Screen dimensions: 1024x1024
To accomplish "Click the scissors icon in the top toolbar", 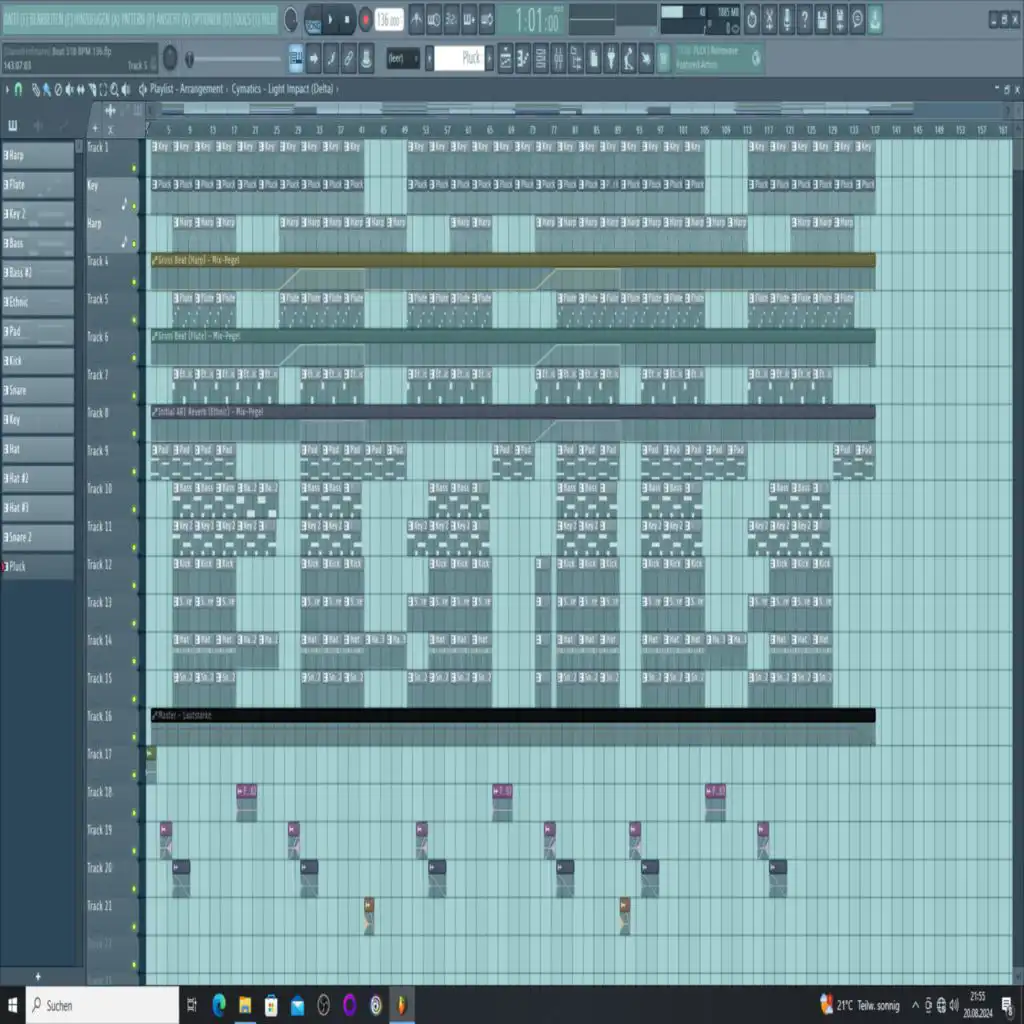I will tap(769, 20).
